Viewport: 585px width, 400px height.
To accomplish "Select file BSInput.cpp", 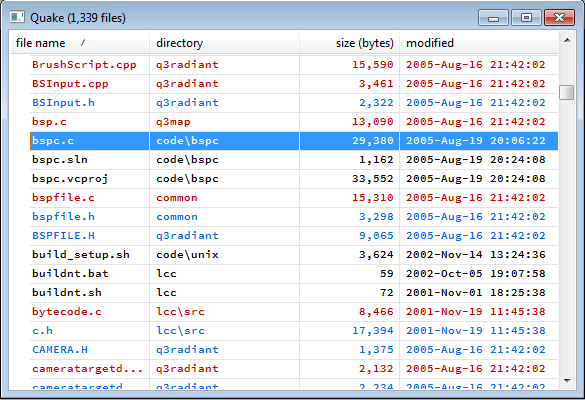I will (70, 84).
